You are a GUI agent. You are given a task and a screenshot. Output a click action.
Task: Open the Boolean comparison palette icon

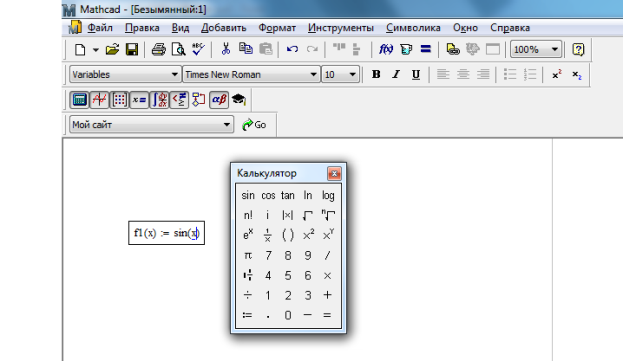click(179, 100)
